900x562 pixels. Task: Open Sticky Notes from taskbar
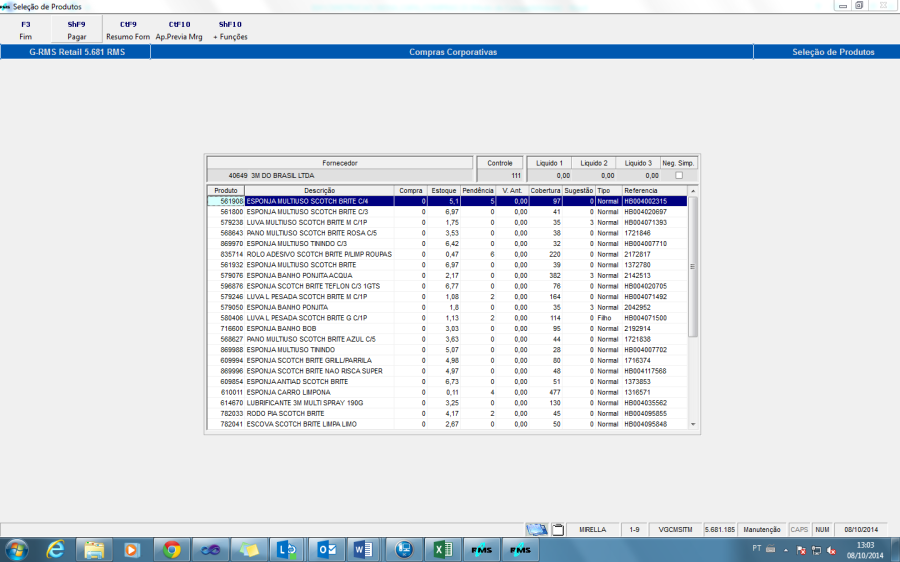(x=249, y=550)
